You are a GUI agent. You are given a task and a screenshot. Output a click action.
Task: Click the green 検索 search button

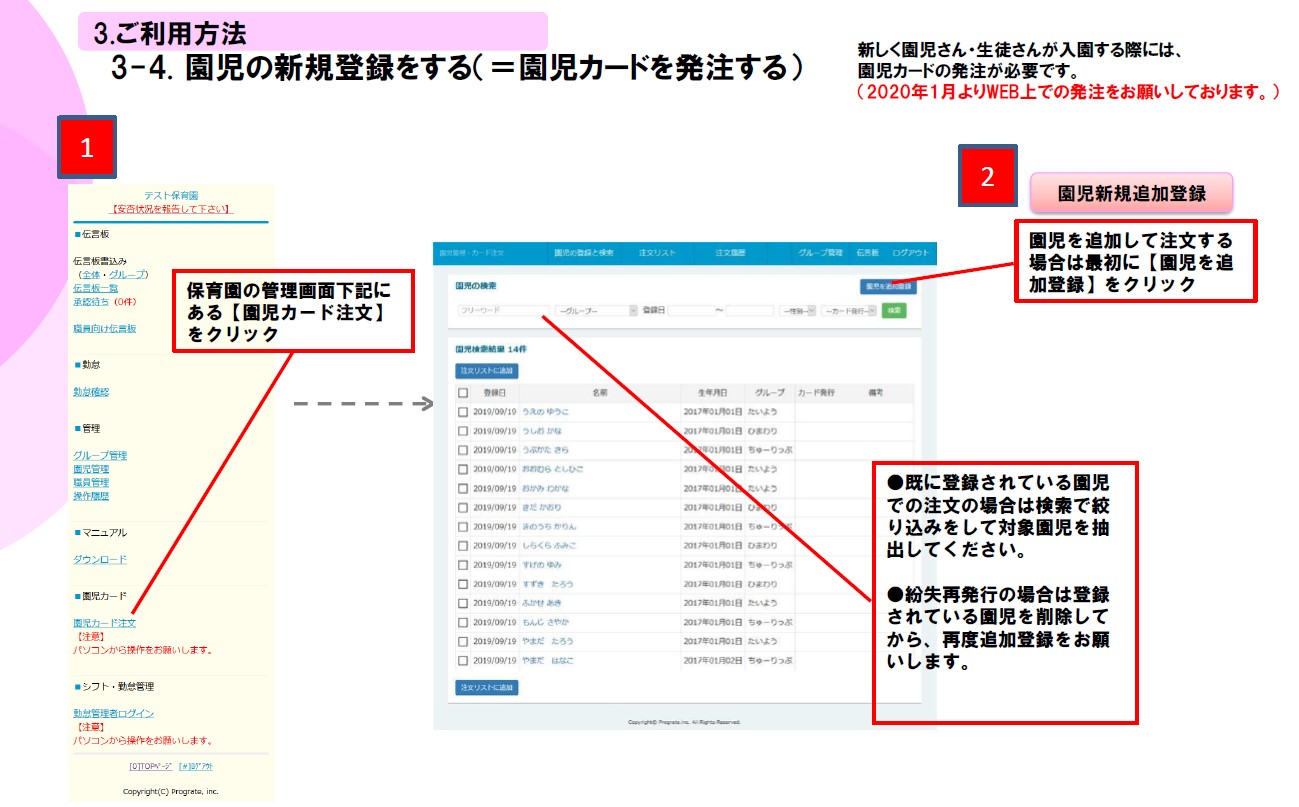tap(894, 311)
